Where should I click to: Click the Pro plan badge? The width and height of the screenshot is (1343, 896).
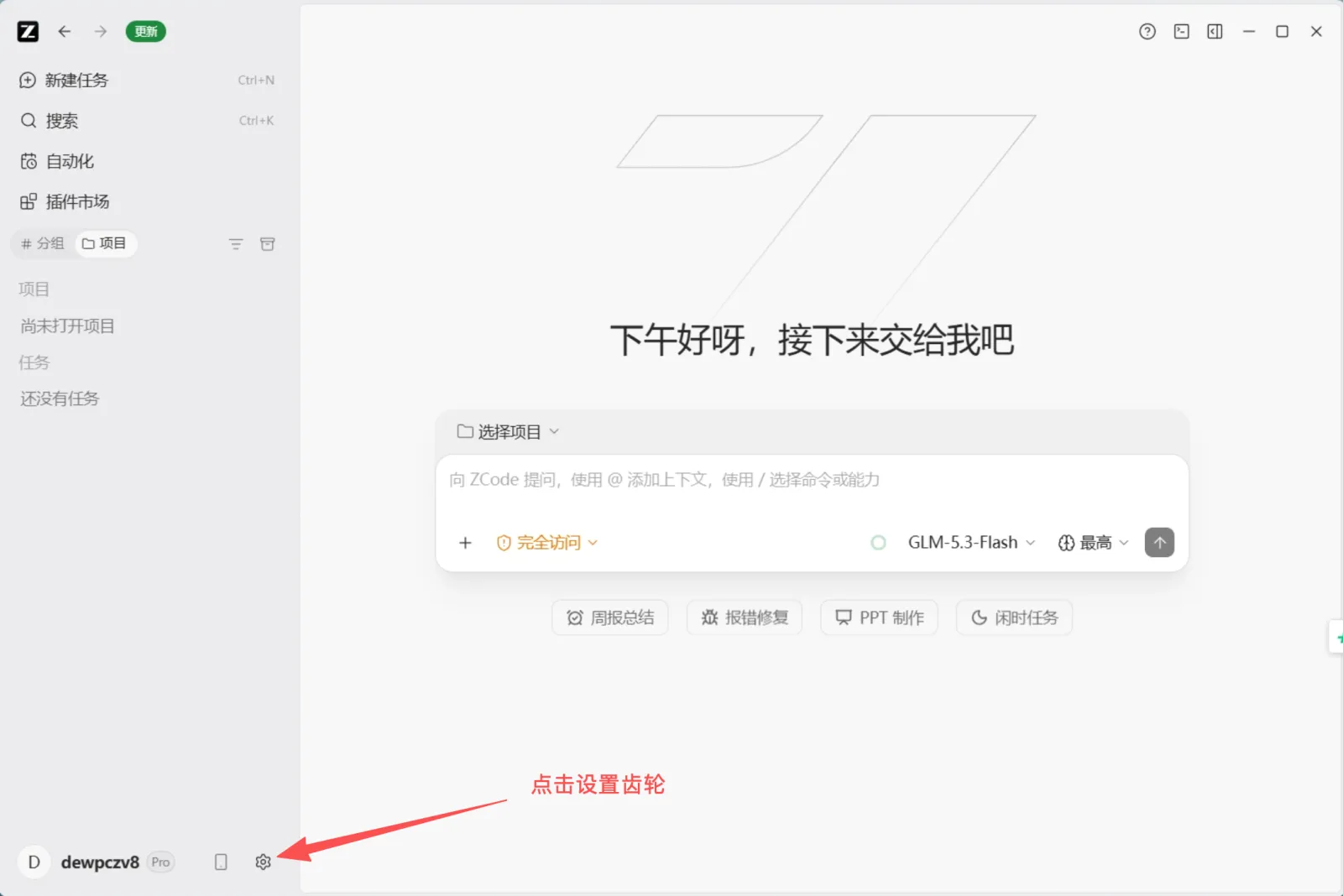pyautogui.click(x=161, y=863)
